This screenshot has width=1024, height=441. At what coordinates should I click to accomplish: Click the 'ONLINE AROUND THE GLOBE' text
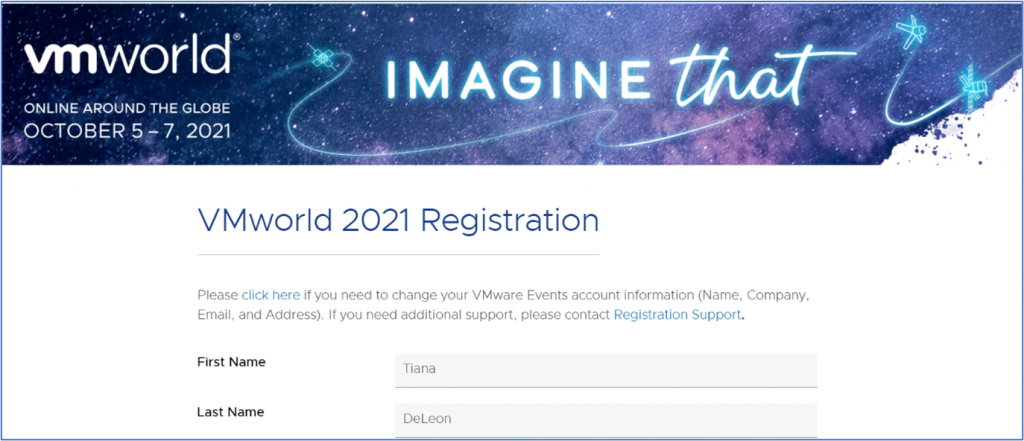(x=127, y=108)
